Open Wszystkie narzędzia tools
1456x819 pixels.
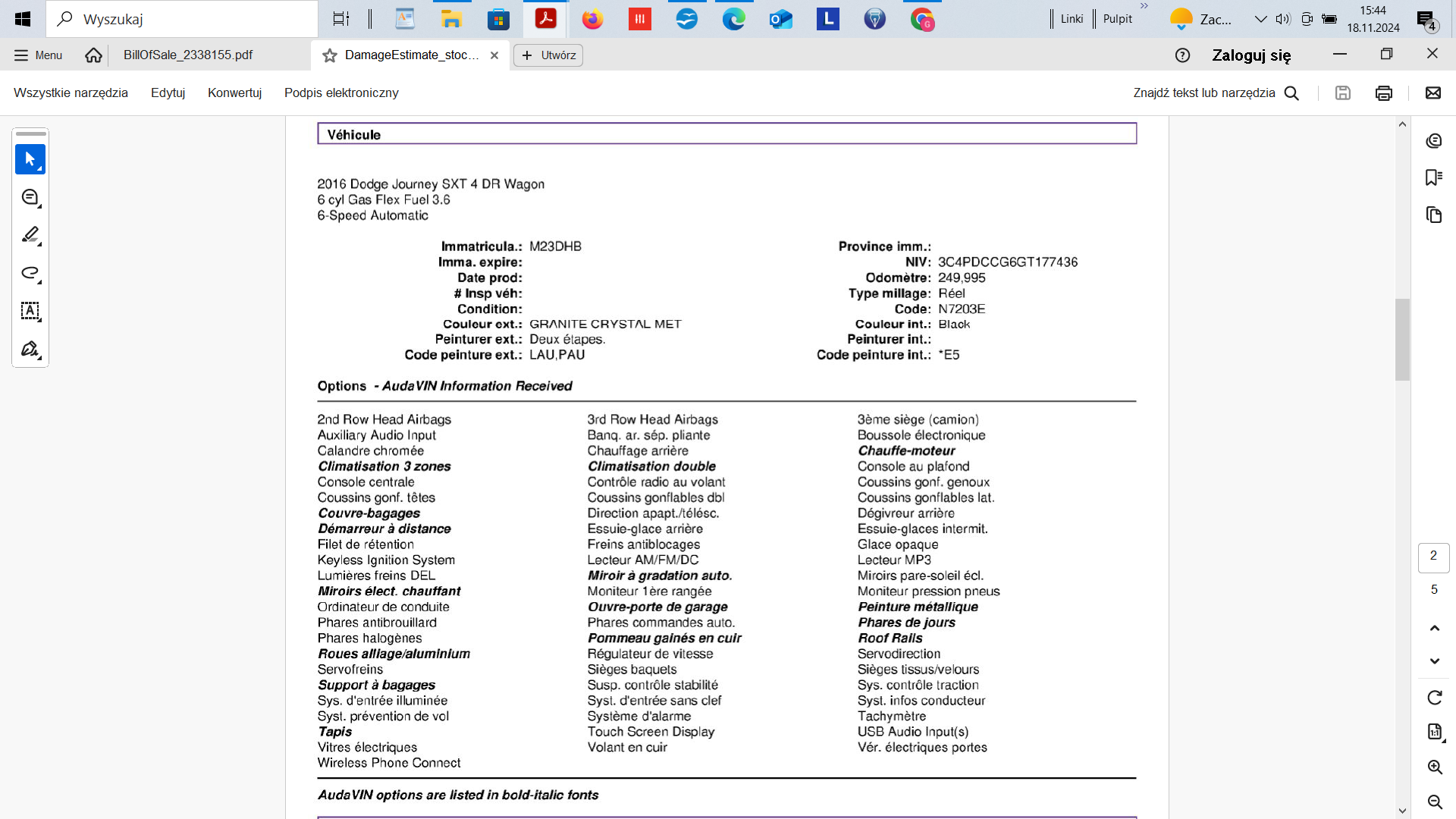pos(71,93)
